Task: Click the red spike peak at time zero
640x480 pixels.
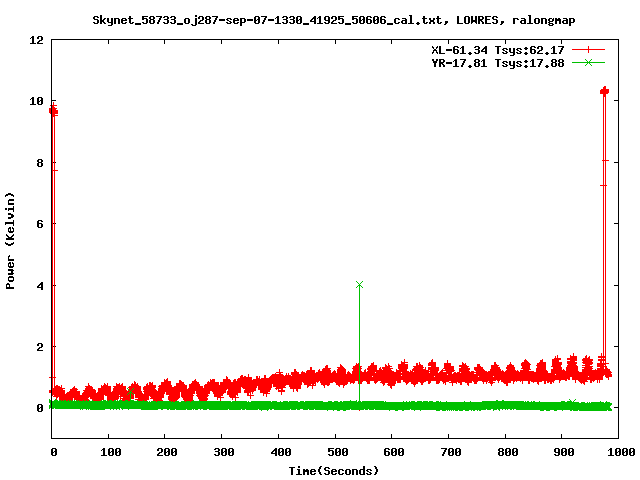Action: tap(53, 110)
